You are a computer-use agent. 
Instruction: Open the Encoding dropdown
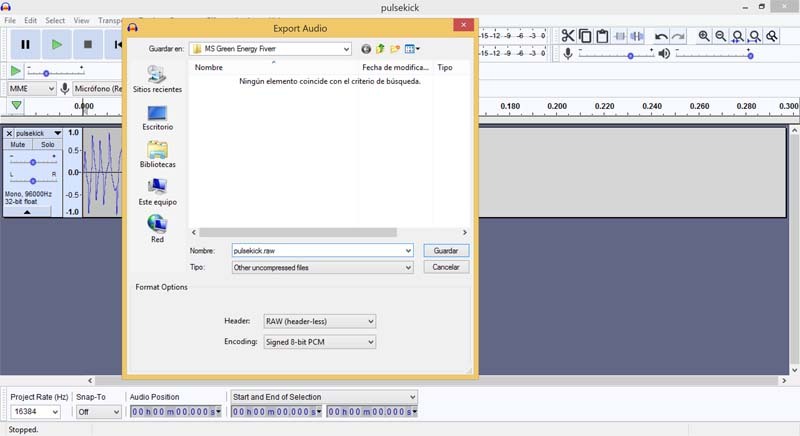tap(371, 342)
